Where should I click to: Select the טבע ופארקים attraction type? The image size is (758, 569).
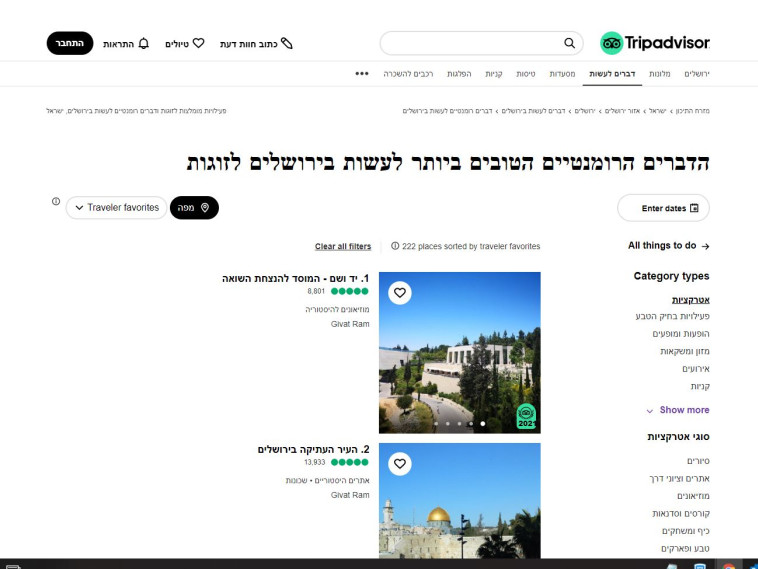coord(685,548)
